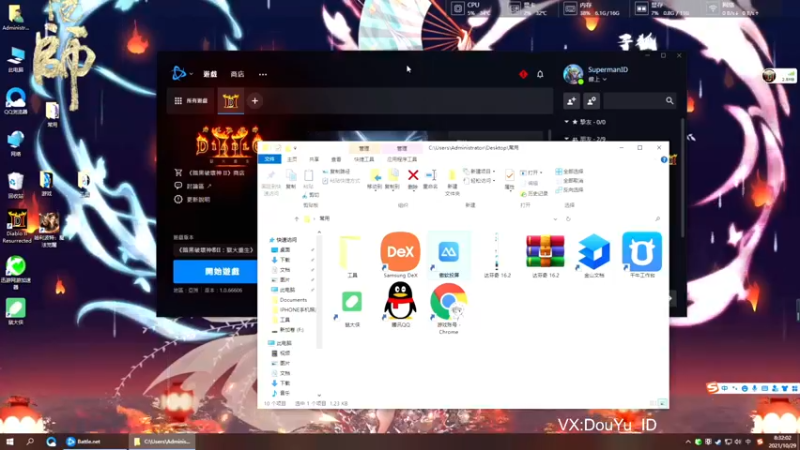Select the WinRAR archive file icon
800x450 pixels.
[x=545, y=255]
